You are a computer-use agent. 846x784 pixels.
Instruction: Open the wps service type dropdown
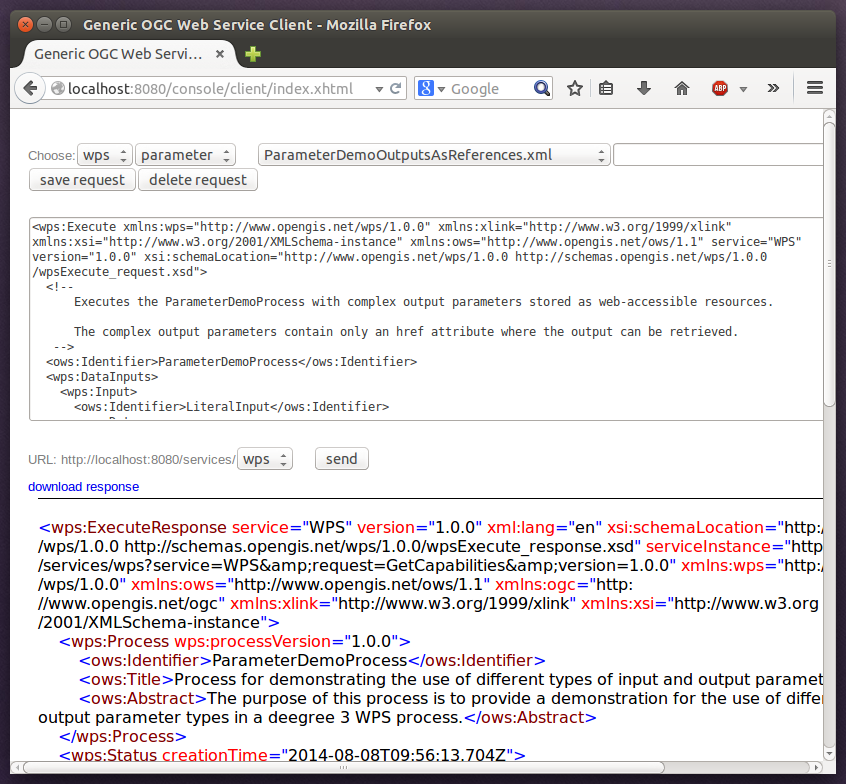pyautogui.click(x=105, y=155)
